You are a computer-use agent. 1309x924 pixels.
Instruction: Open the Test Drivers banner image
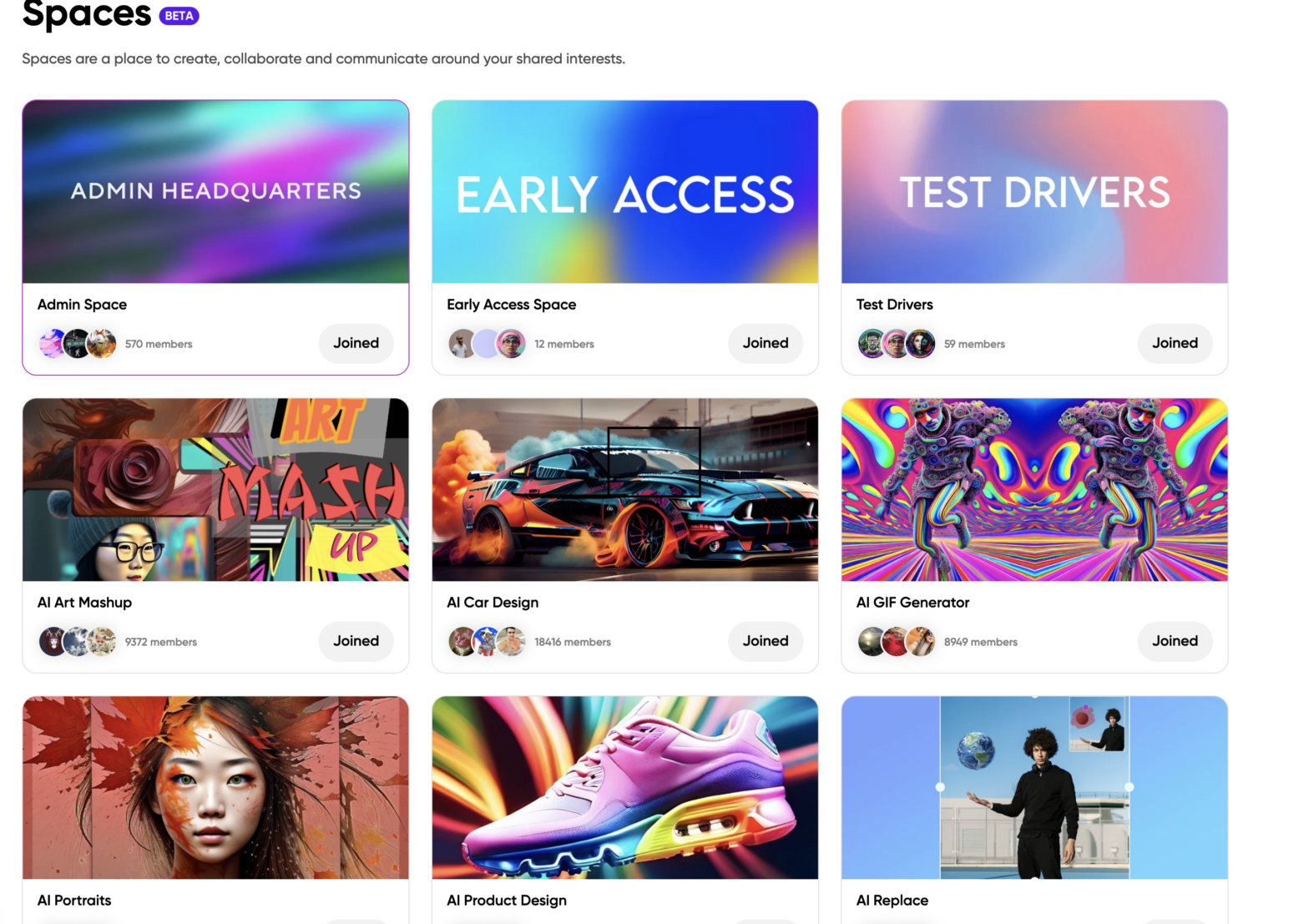coord(1034,192)
